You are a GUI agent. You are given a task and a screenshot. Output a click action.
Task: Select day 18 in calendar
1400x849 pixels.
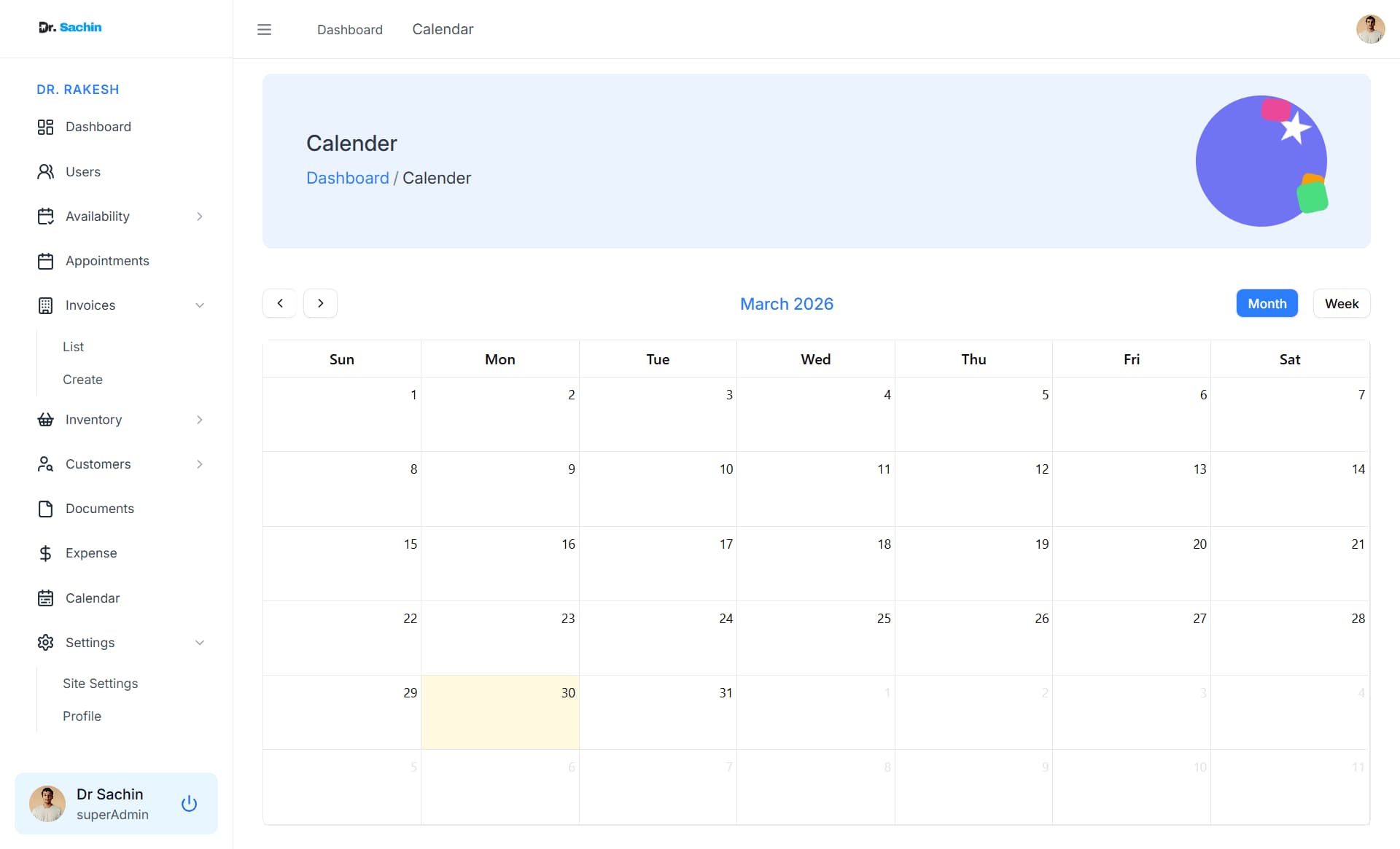(x=815, y=563)
